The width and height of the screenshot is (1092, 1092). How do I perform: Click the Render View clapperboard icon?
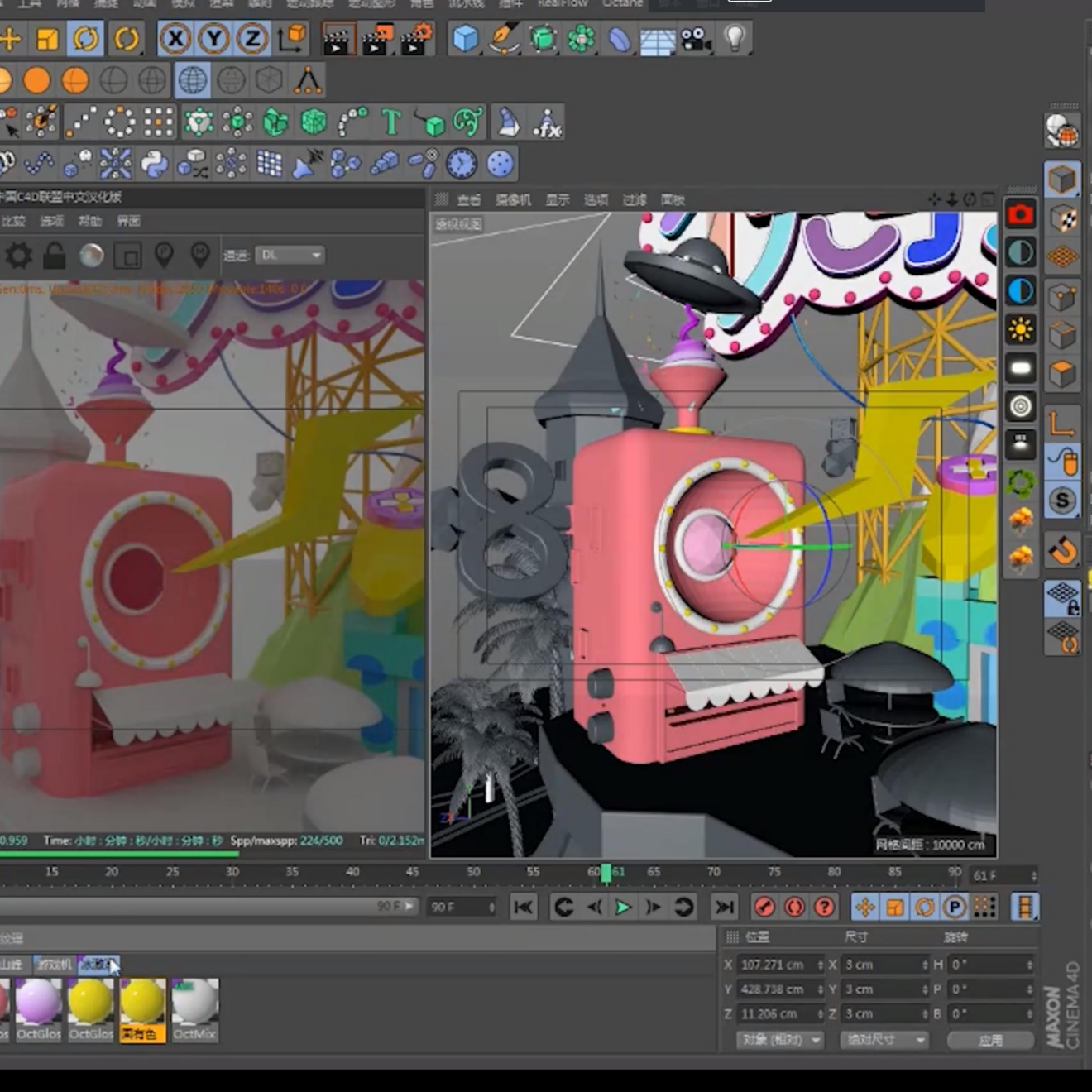[x=337, y=38]
